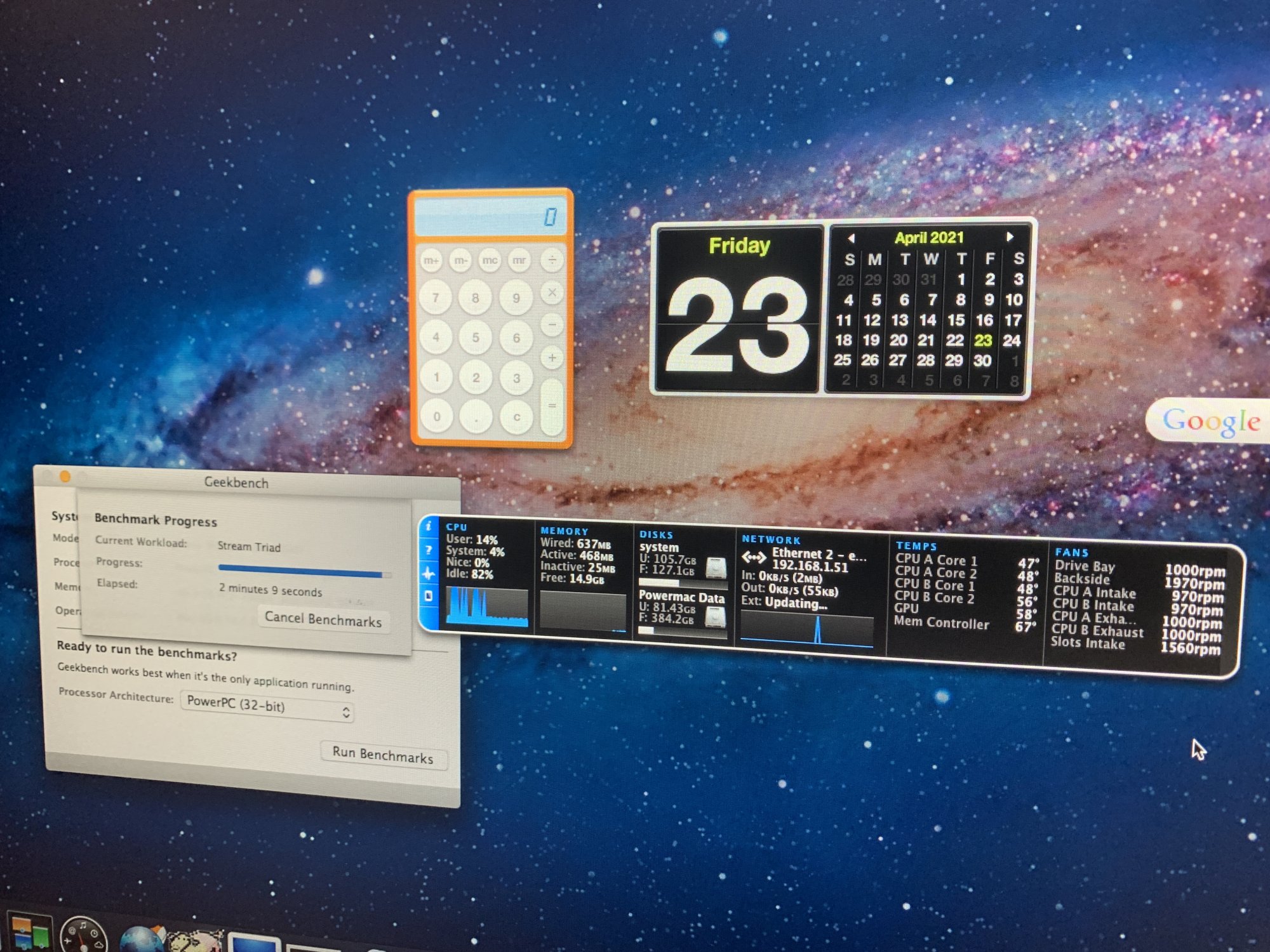
Task: Select date 30 in calendar grid
Action: (982, 360)
